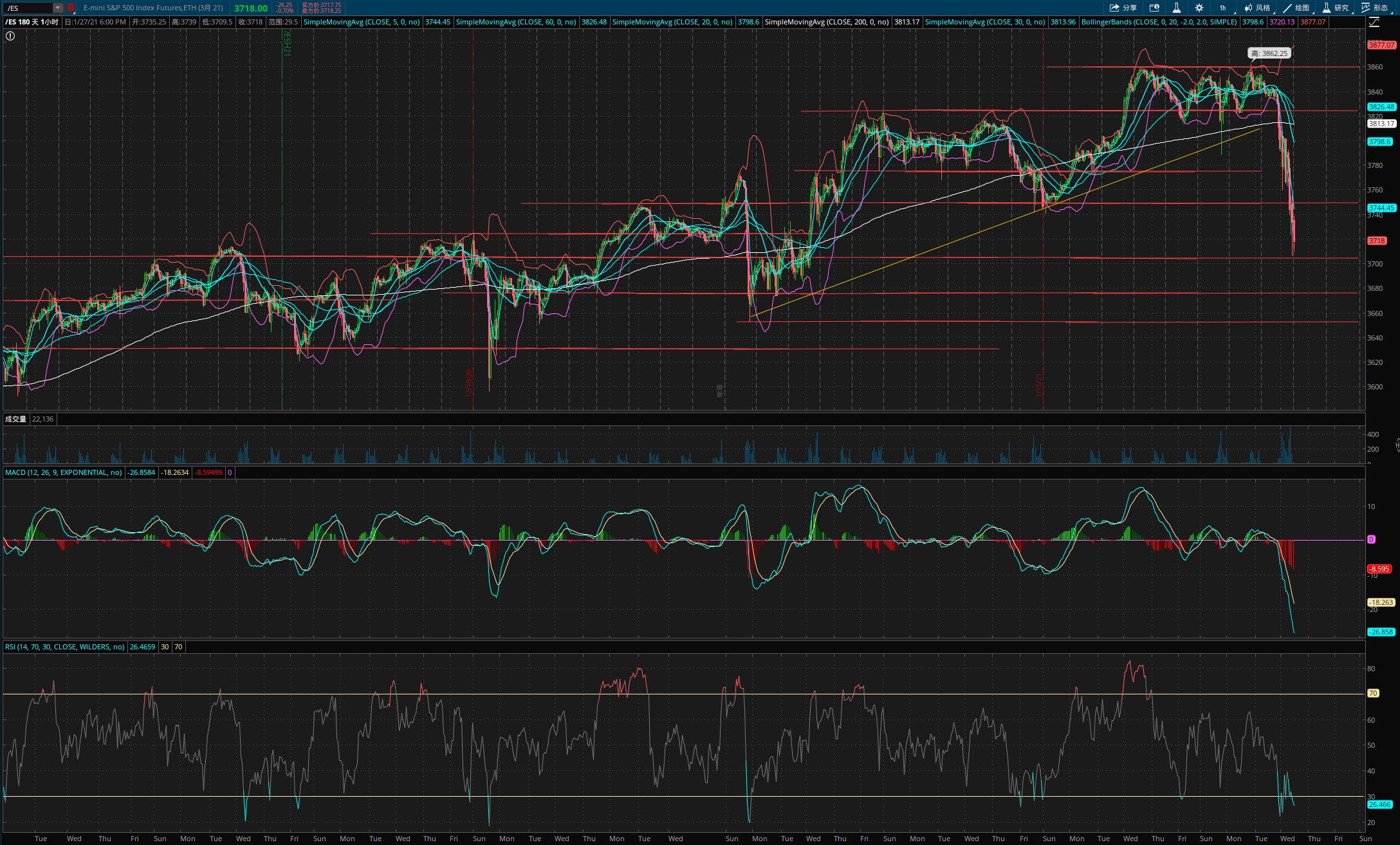Click the BollingerBands study label
This screenshot has width=1400, height=845.
click(1158, 22)
